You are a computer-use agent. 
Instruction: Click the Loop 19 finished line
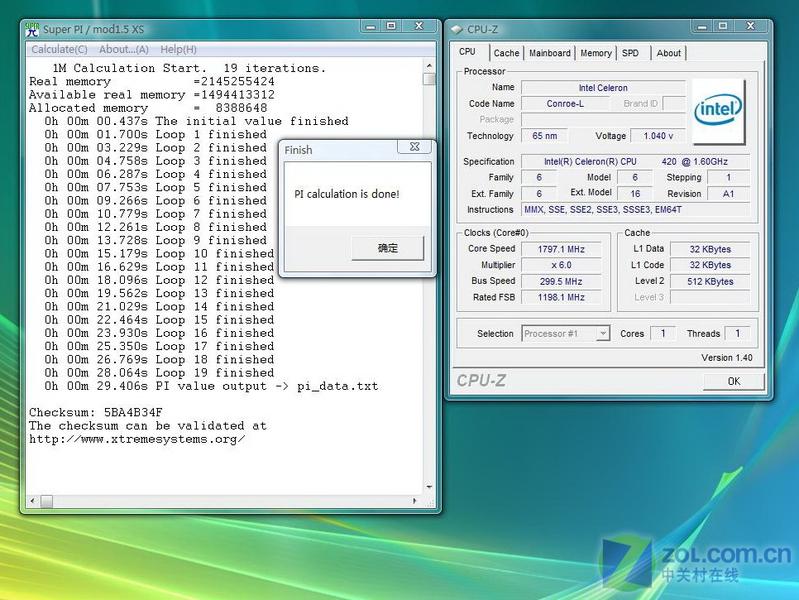point(159,373)
